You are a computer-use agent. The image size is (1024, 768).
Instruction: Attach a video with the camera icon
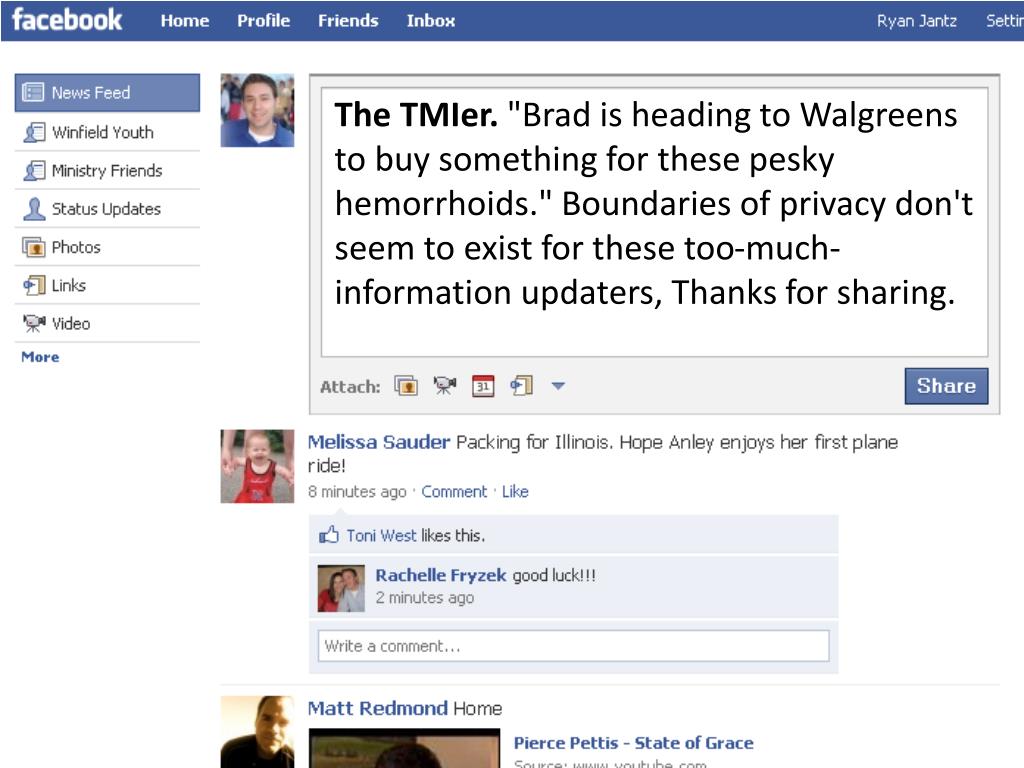click(x=445, y=386)
